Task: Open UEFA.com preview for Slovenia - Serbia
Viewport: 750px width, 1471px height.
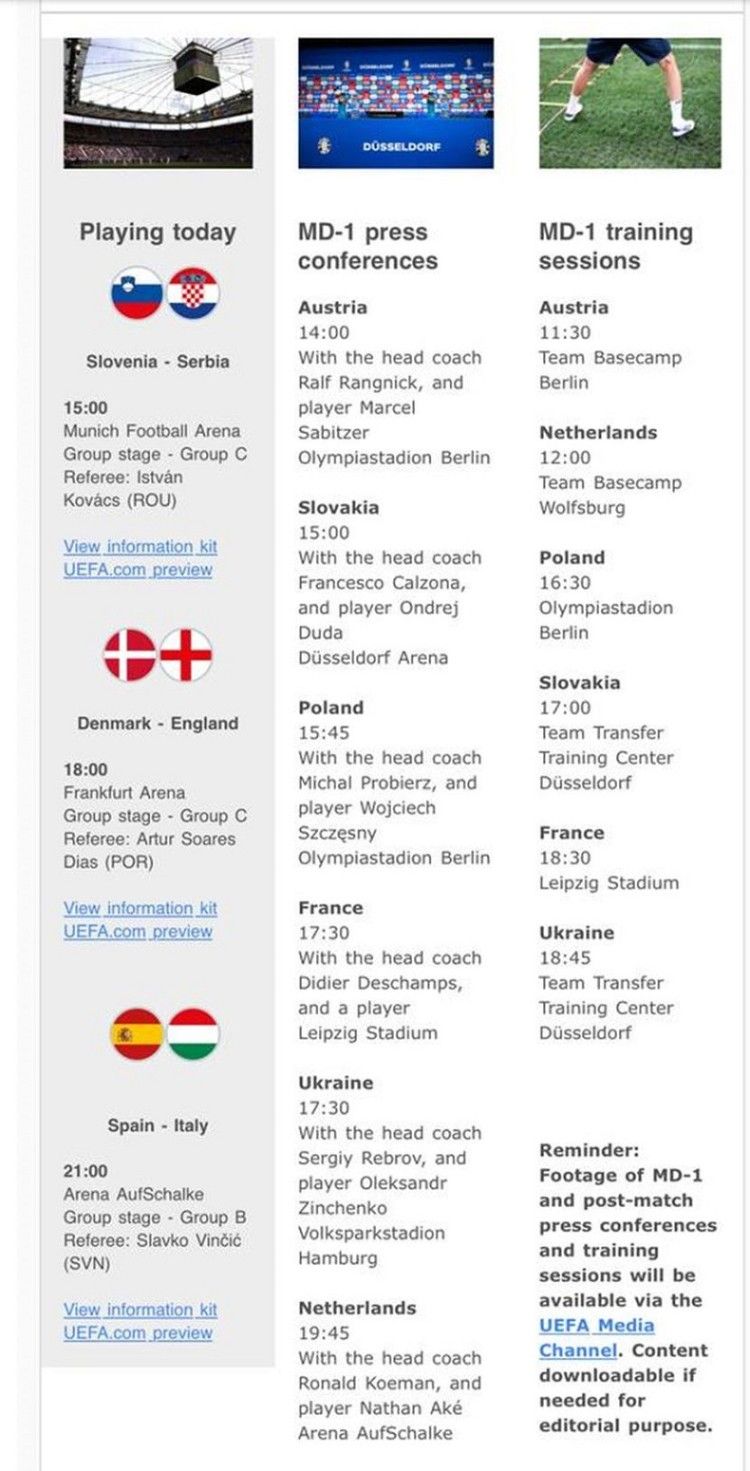Action: point(138,570)
